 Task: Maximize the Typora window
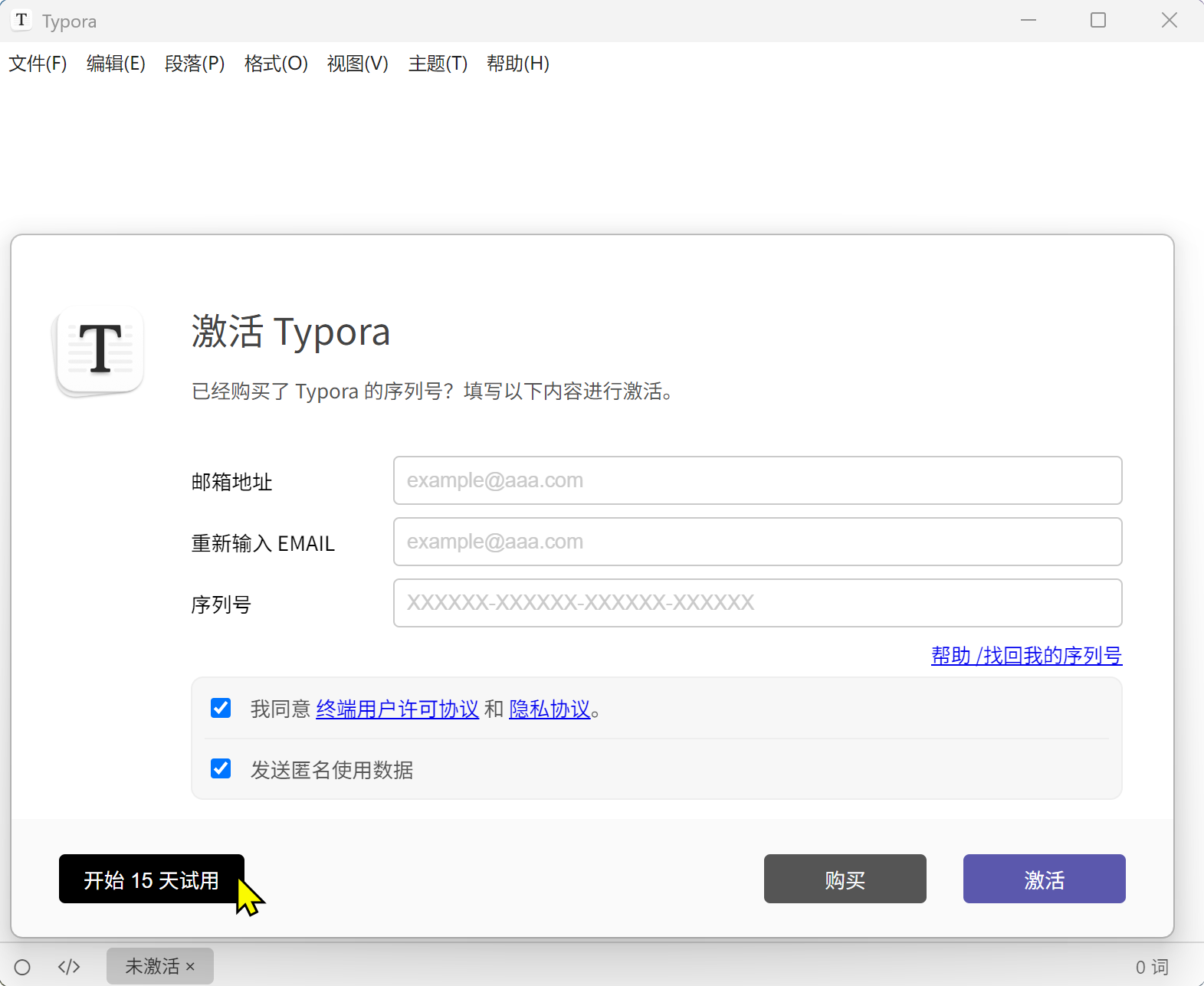pyautogui.click(x=1097, y=21)
